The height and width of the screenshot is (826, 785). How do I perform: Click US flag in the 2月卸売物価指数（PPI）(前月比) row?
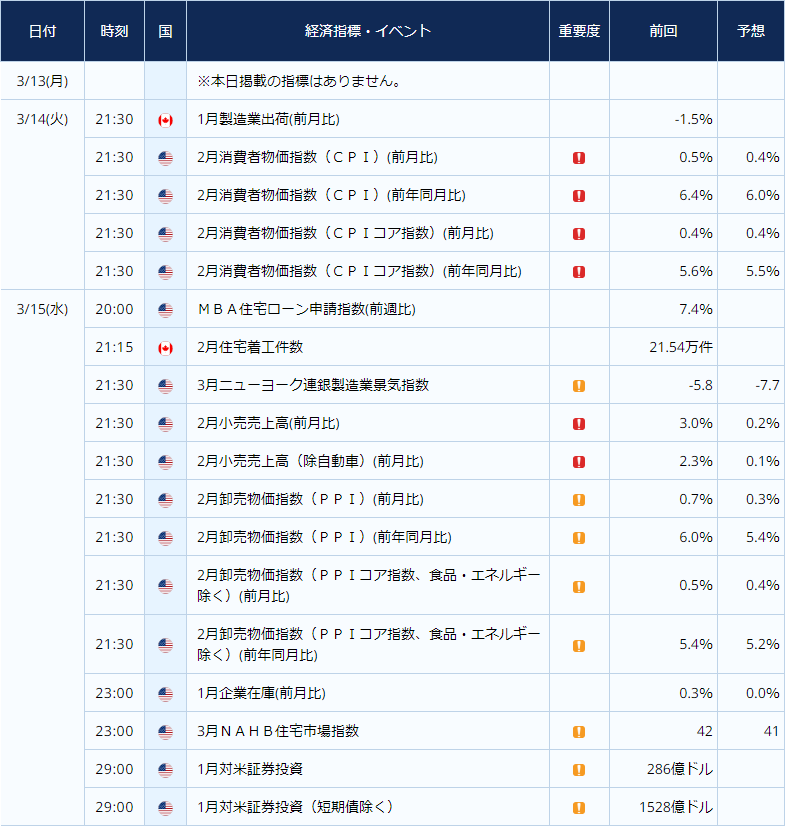(x=165, y=500)
